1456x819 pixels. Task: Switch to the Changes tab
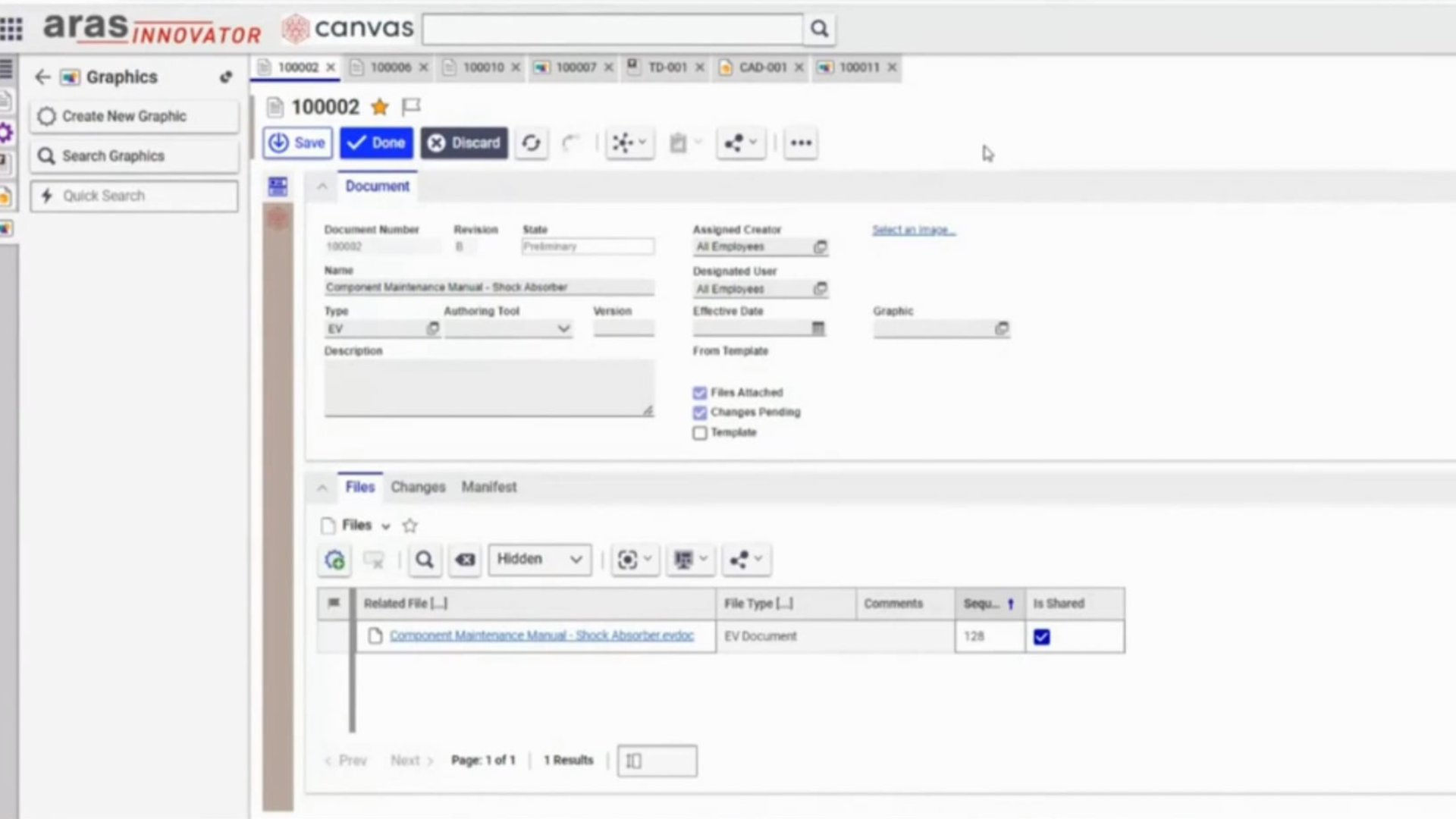(x=418, y=487)
